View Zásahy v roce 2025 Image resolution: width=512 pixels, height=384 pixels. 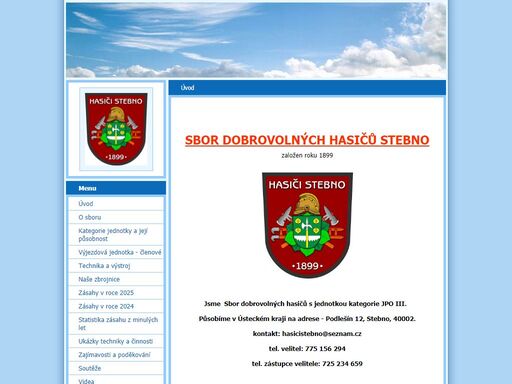[106, 293]
